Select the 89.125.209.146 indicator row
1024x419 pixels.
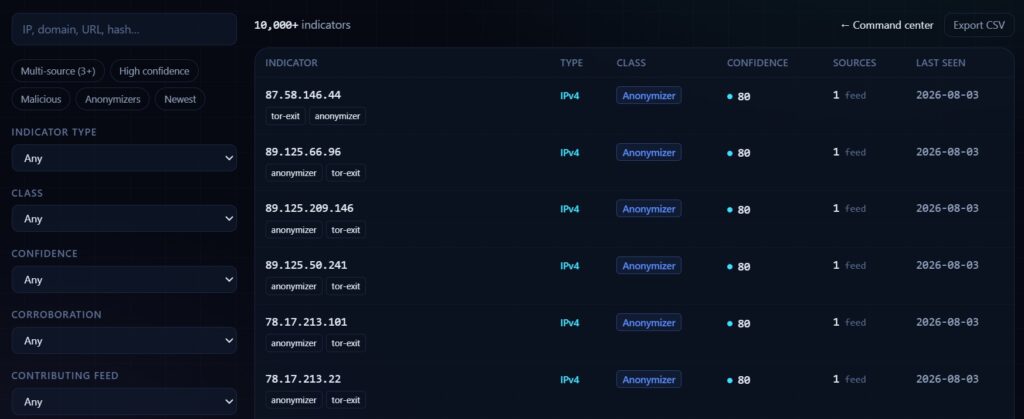click(634, 219)
